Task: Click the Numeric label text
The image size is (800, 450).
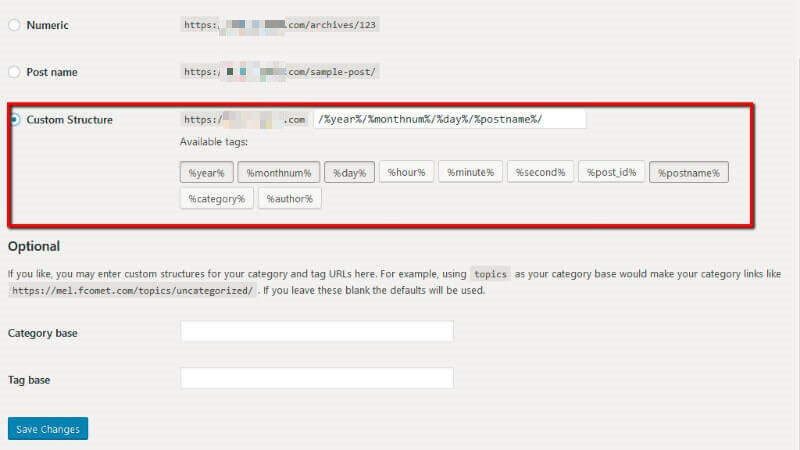Action: (47, 25)
